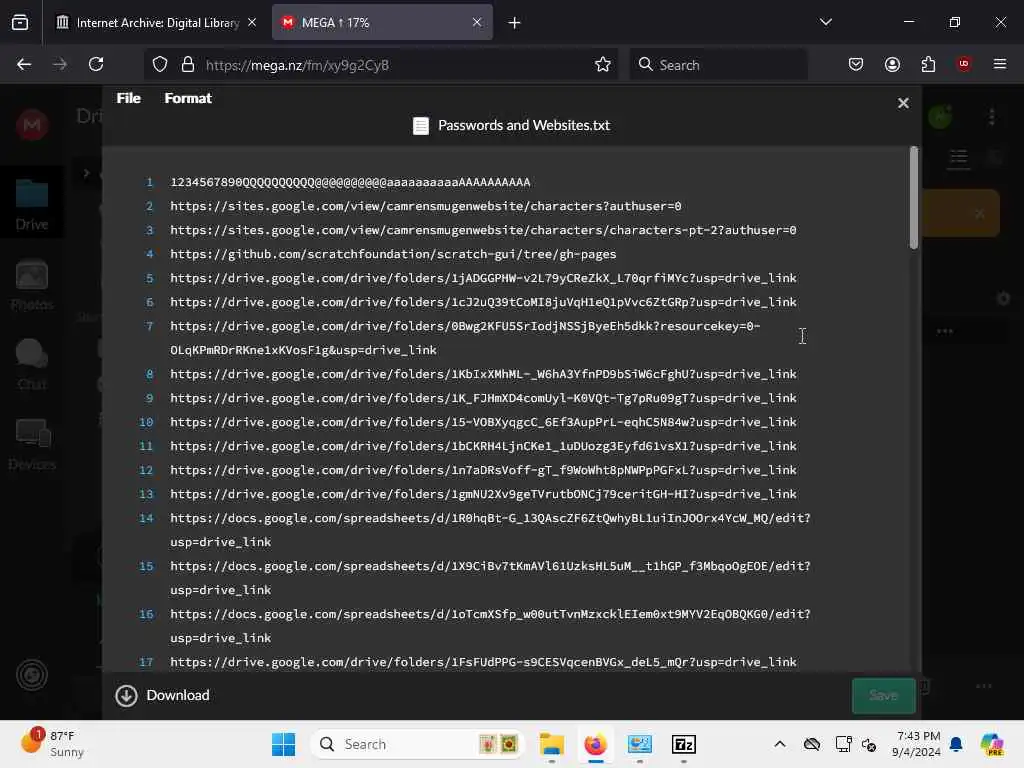Click the text file document icon
Screen dimensions: 1024x768
(x=421, y=125)
